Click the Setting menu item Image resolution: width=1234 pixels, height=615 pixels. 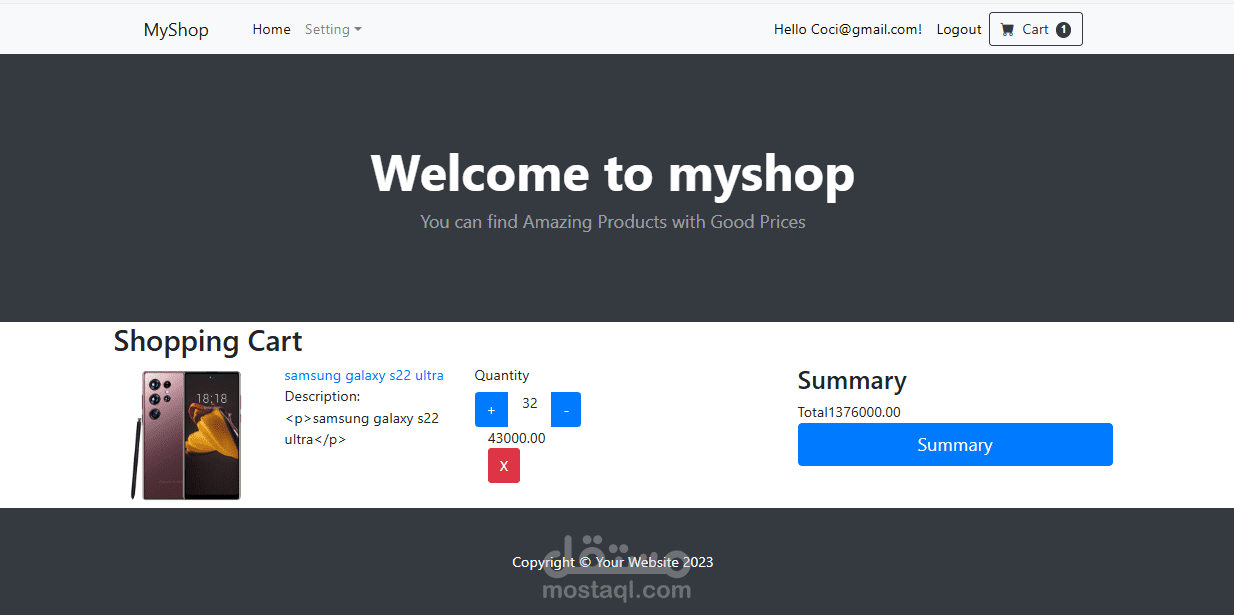(x=327, y=29)
